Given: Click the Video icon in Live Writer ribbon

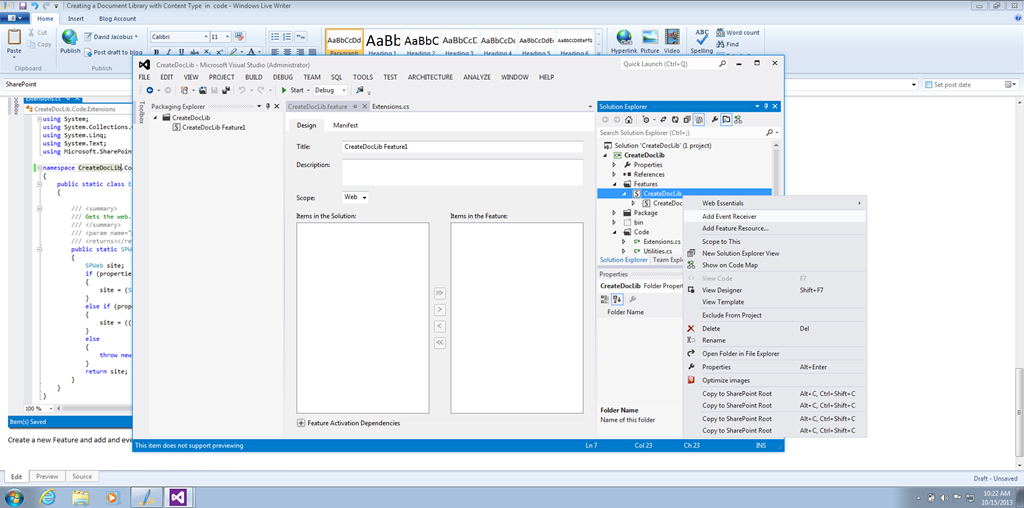Looking at the screenshot, I should click(672, 37).
